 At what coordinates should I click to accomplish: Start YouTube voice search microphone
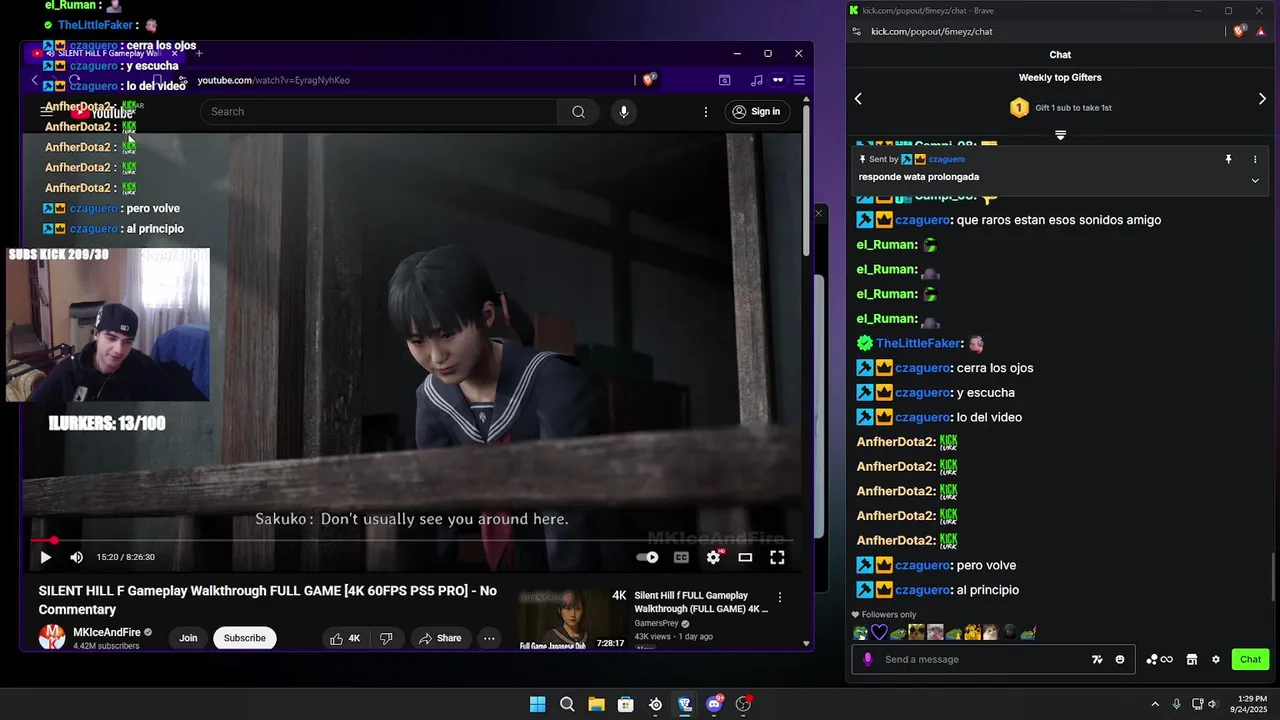click(x=624, y=111)
